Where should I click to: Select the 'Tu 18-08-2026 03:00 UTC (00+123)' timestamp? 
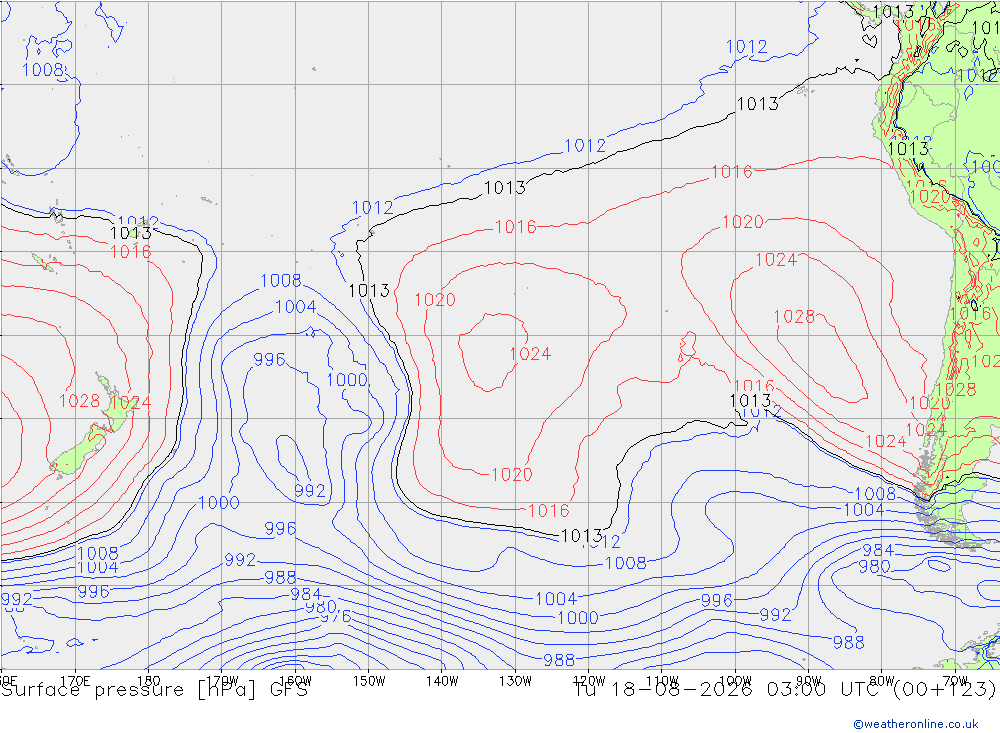[x=785, y=690]
